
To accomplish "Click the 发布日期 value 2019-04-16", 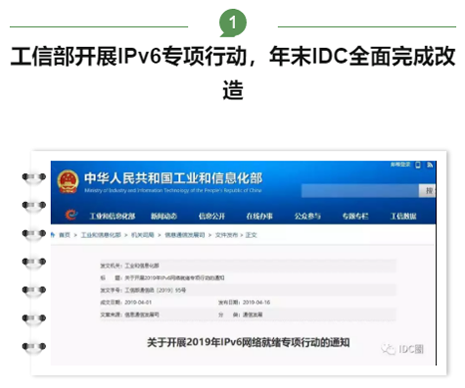I will pos(256,302).
